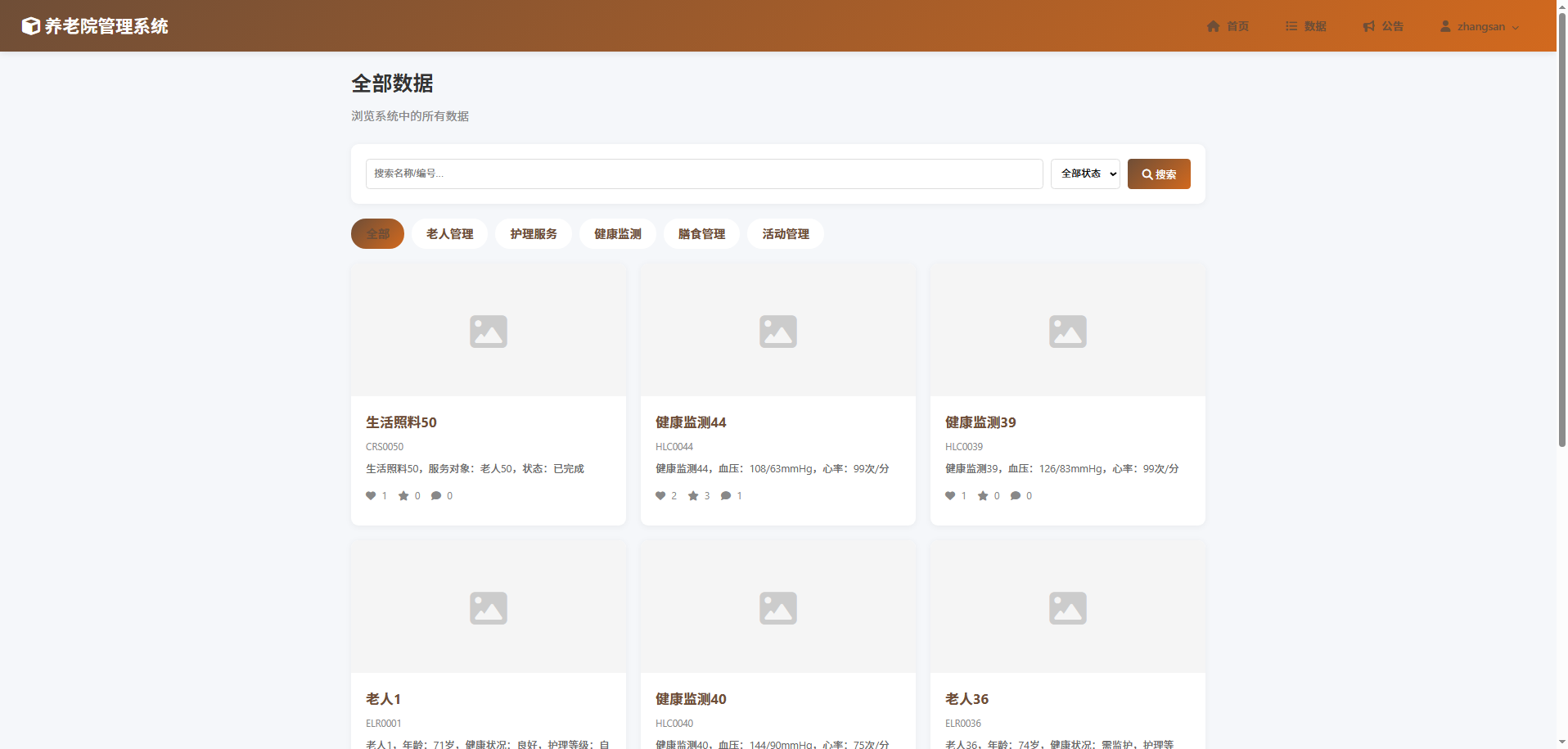The height and width of the screenshot is (749, 1568).
Task: Switch to the 护理服务 tab
Action: (x=534, y=234)
